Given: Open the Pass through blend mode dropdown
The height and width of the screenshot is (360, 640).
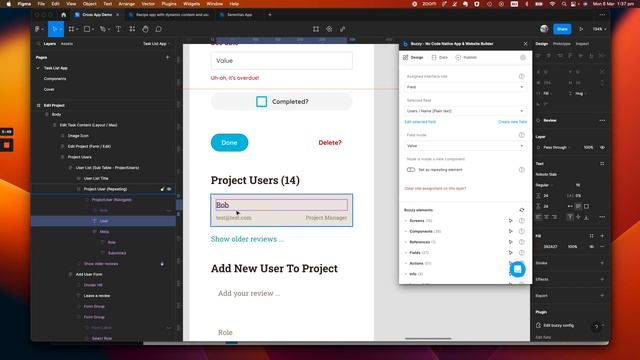Looking at the screenshot, I should click(x=556, y=147).
